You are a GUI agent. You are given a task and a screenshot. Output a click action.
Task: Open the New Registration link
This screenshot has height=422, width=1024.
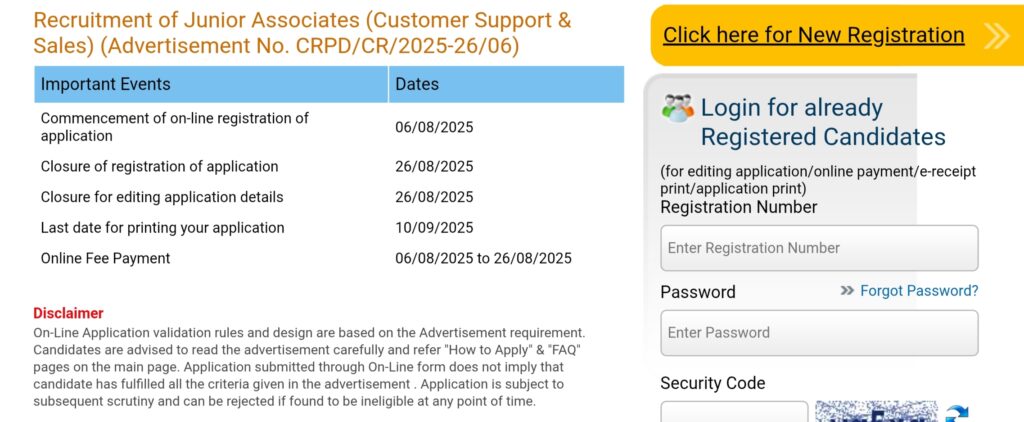(x=813, y=35)
